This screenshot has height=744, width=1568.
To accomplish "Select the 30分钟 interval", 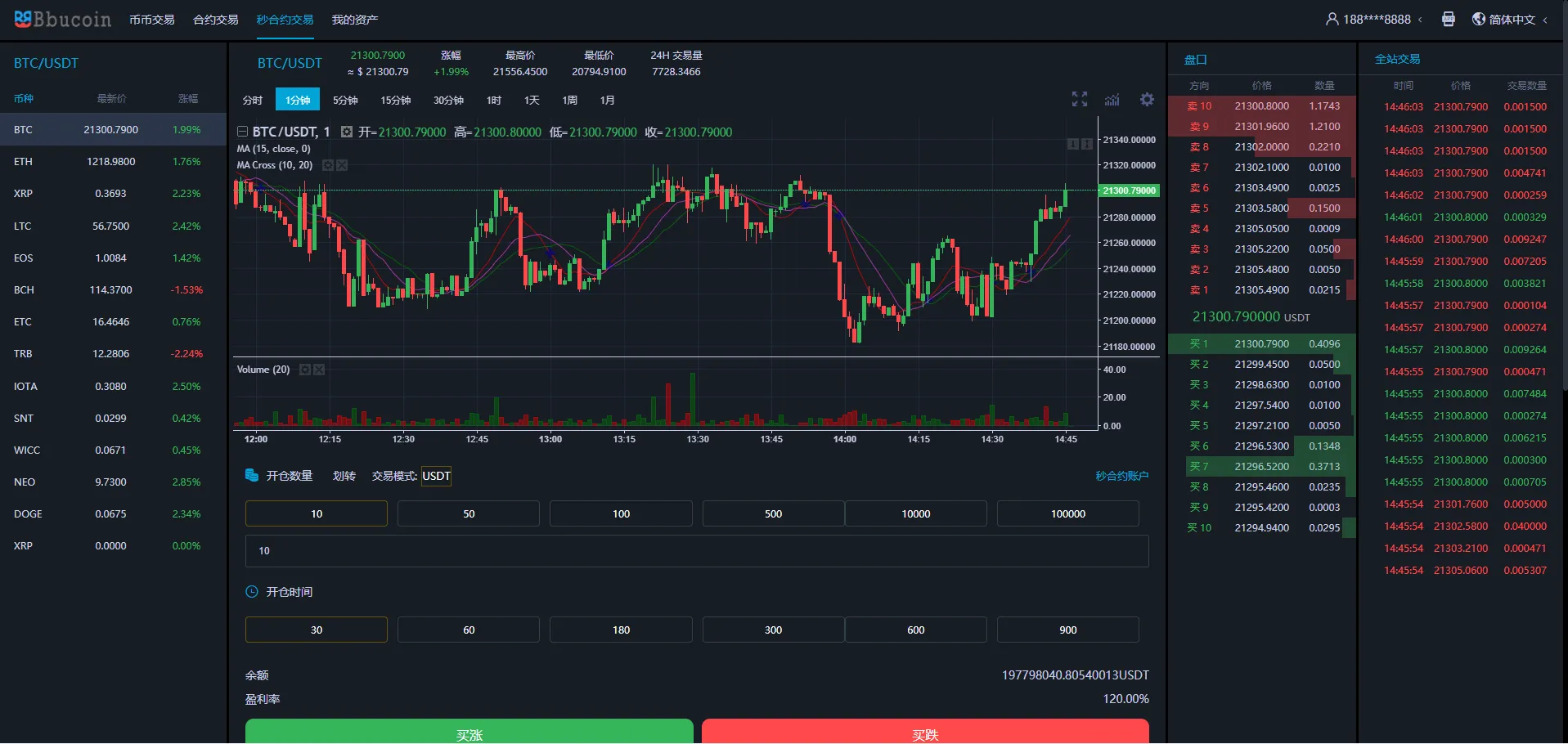I will pyautogui.click(x=448, y=100).
